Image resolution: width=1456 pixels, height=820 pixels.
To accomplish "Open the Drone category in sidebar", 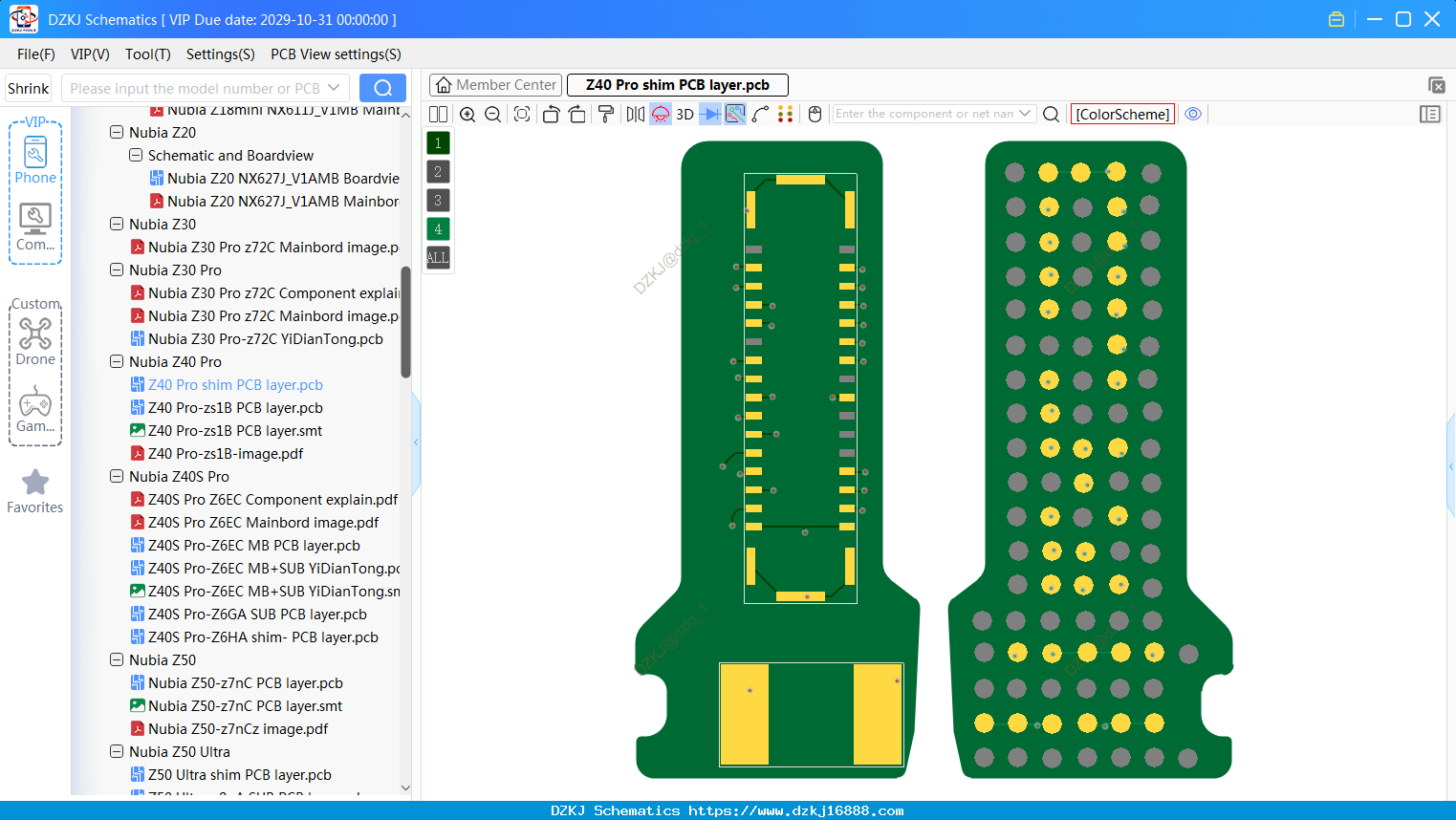I will coord(35,342).
